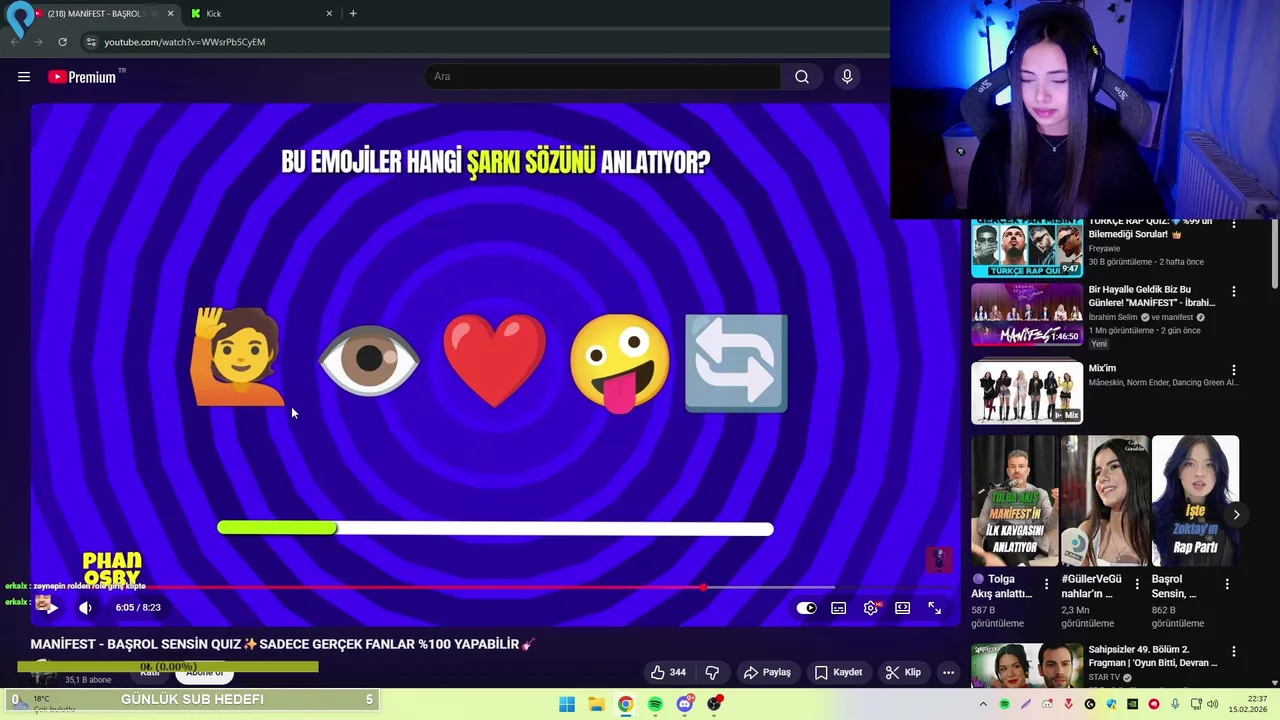This screenshot has width=1280, height=720.
Task: Open options for Türkçe Rap Quiz video
Action: [1233, 224]
